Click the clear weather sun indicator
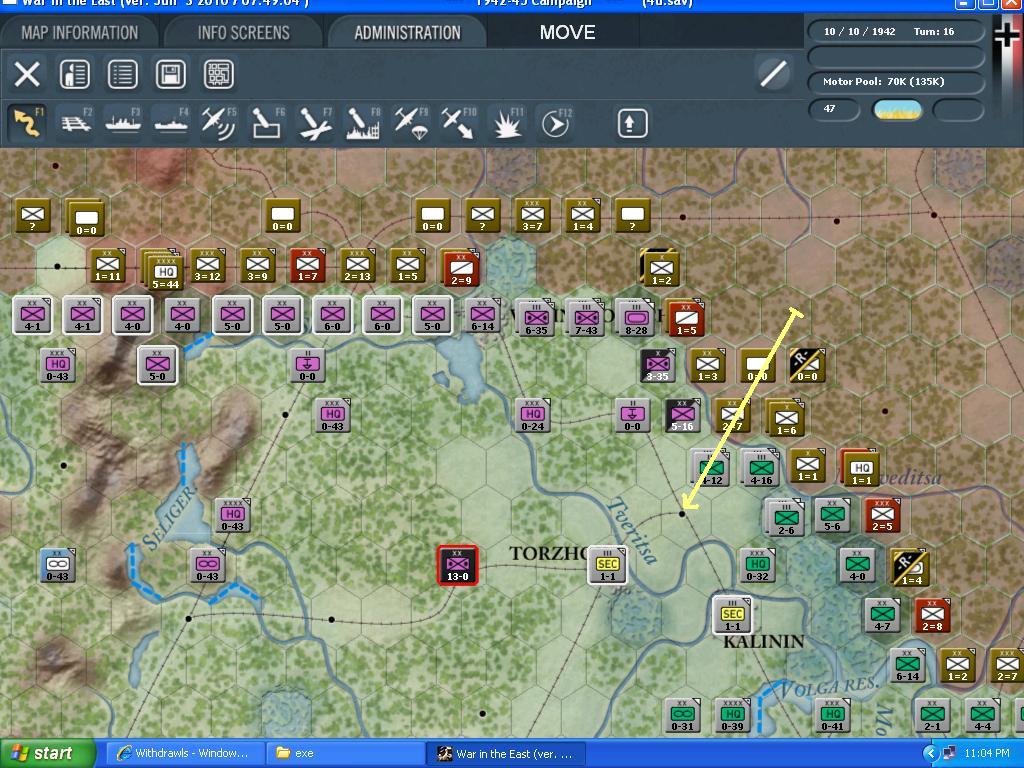Viewport: 1024px width, 768px height. click(898, 110)
